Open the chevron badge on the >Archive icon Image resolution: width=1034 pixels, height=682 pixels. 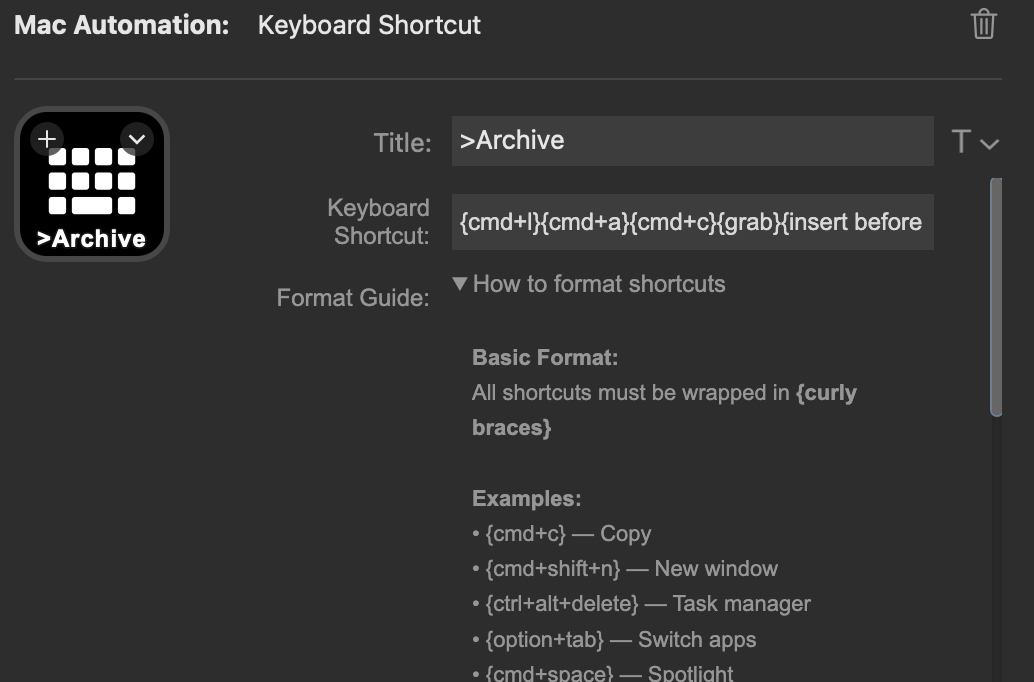[137, 139]
